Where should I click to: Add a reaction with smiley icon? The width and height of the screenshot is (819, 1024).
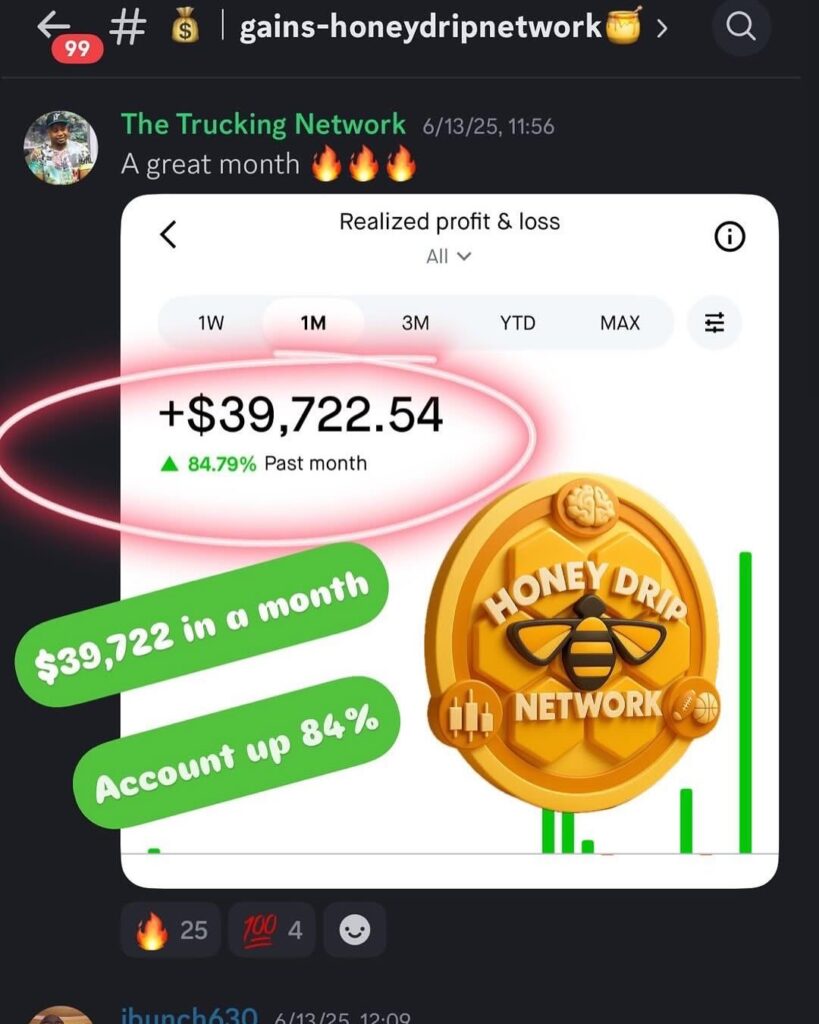(x=355, y=929)
